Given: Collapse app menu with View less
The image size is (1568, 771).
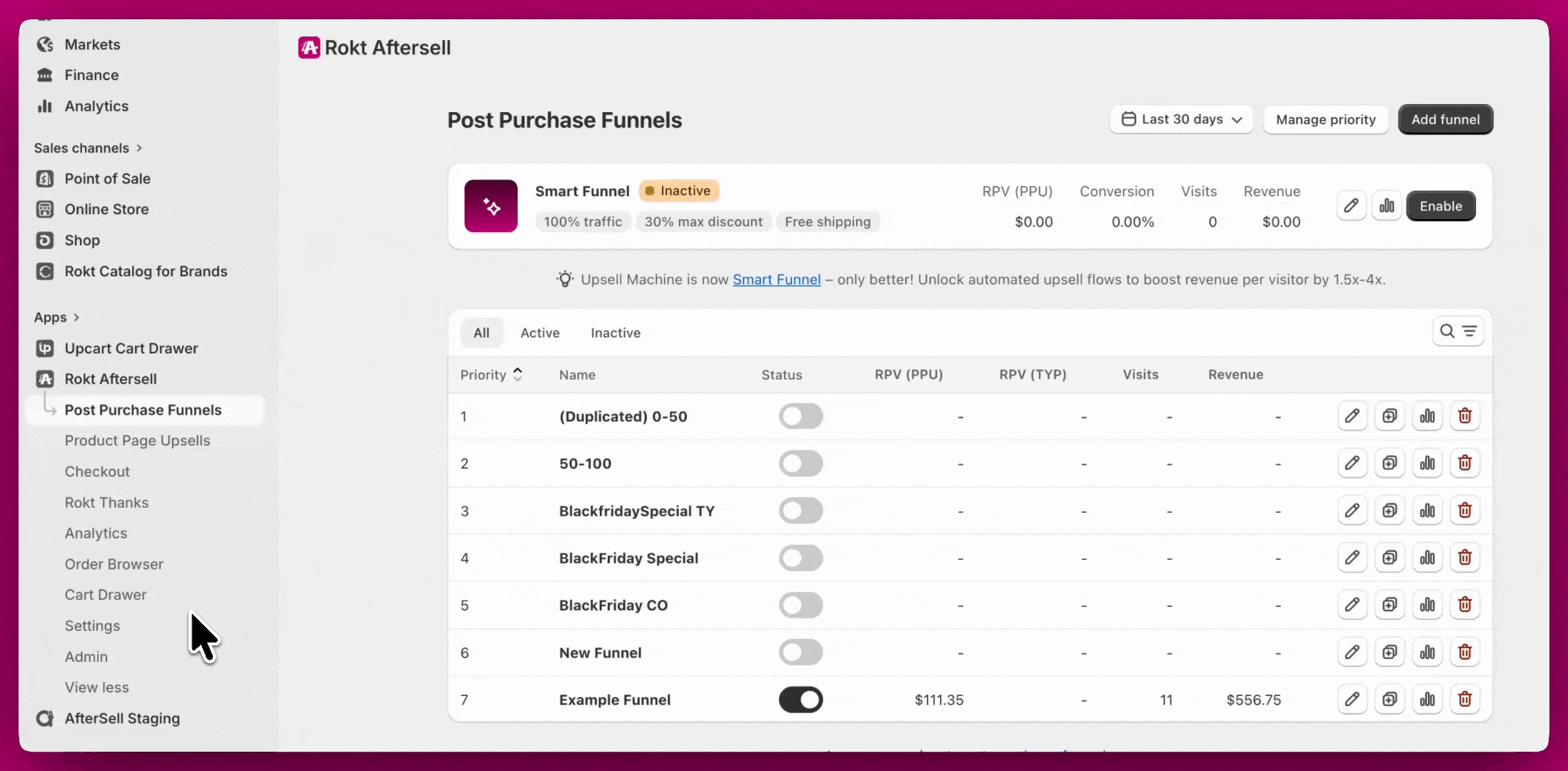Looking at the screenshot, I should coord(96,687).
